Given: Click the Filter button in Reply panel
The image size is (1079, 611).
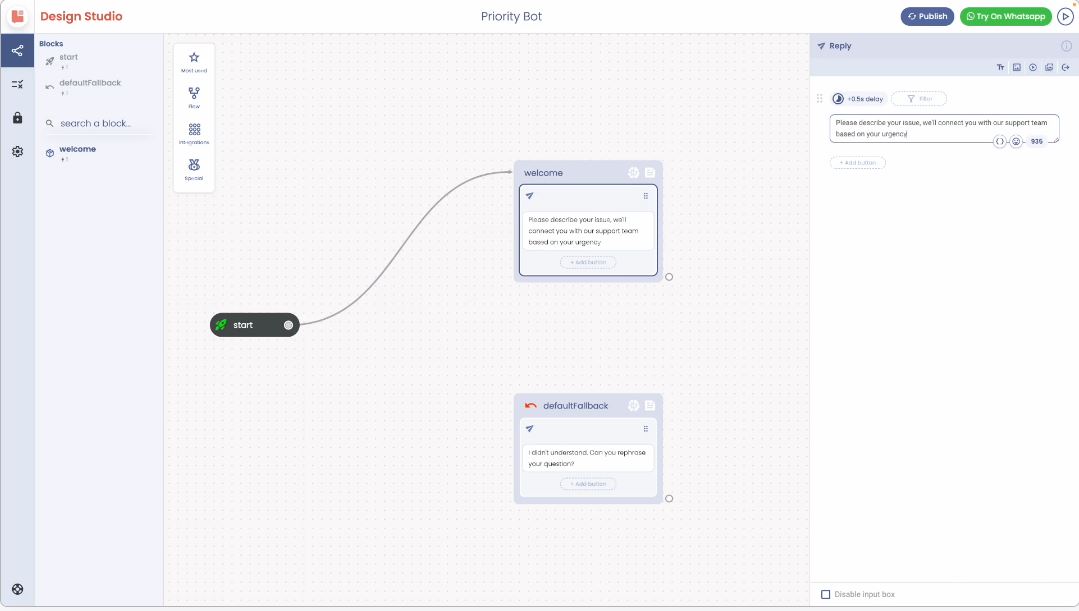Looking at the screenshot, I should [919, 99].
